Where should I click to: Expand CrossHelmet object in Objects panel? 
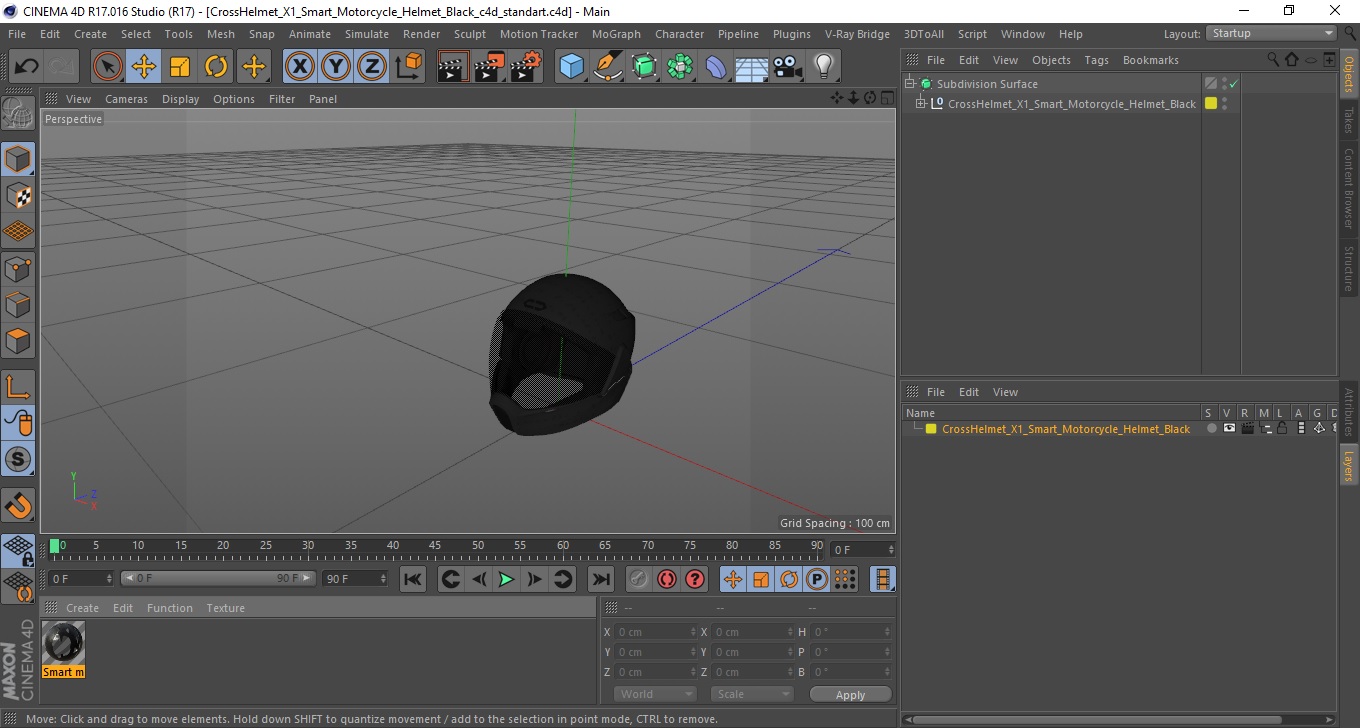pos(920,103)
